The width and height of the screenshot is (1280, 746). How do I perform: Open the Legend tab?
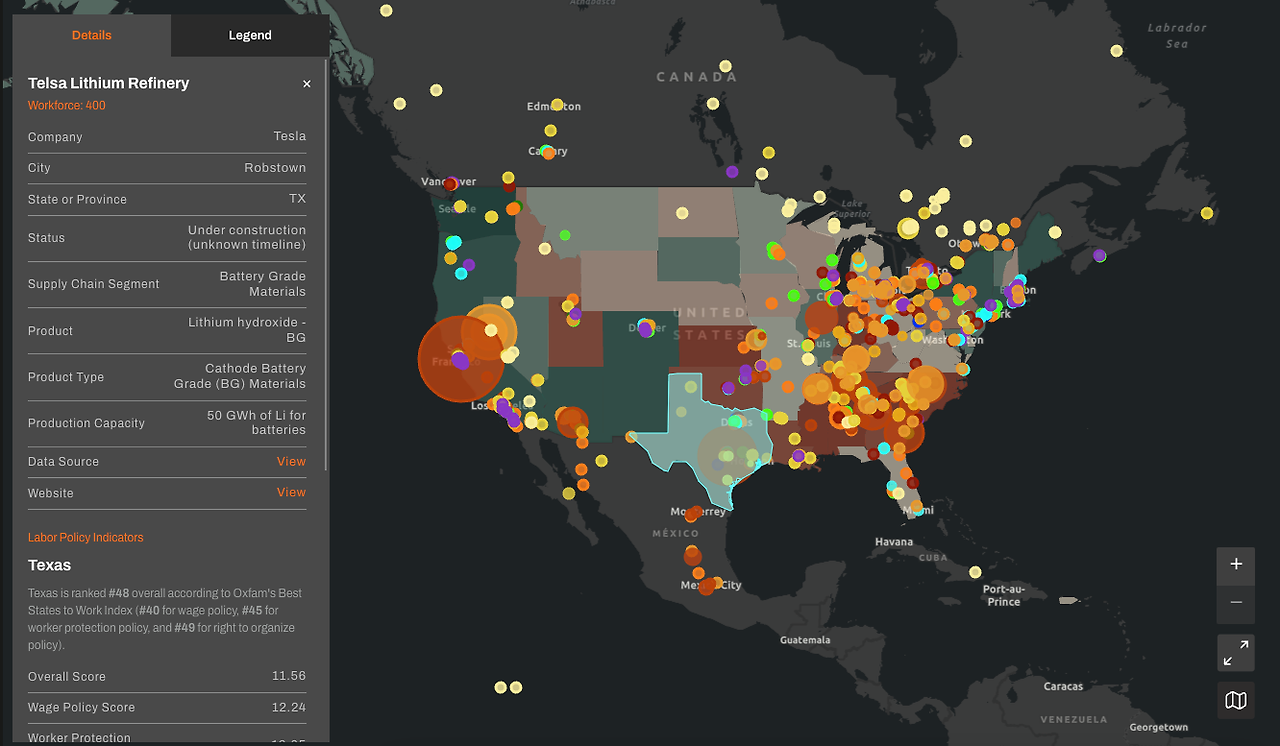250,35
